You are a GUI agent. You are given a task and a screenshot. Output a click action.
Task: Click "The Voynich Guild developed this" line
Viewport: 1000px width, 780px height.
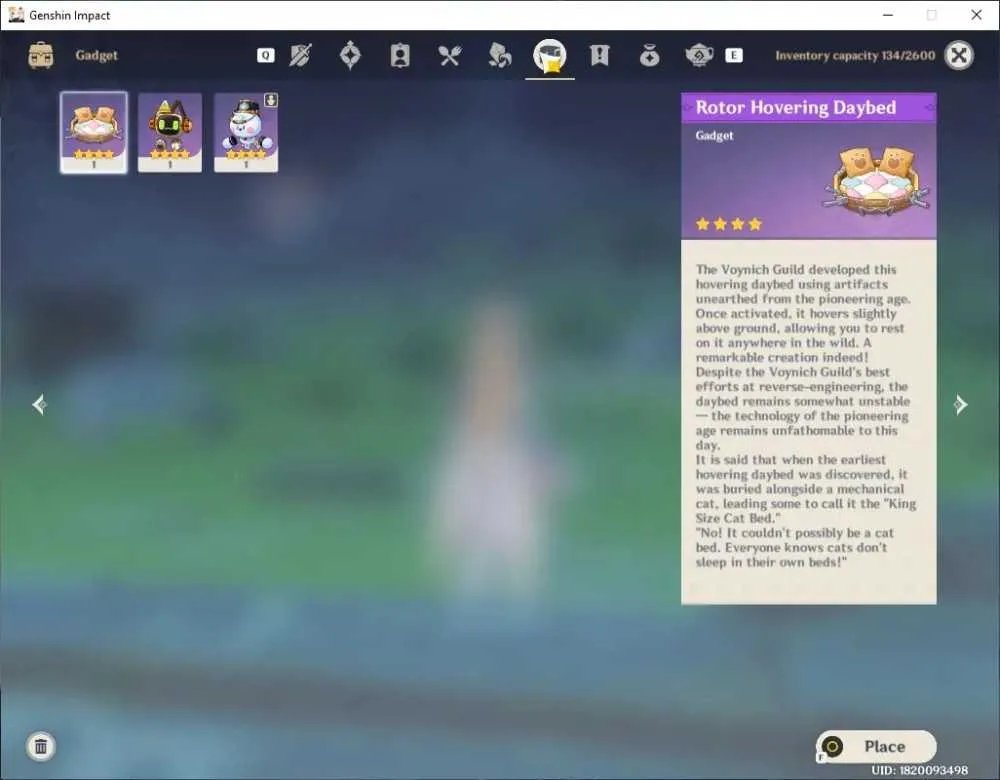tap(796, 269)
